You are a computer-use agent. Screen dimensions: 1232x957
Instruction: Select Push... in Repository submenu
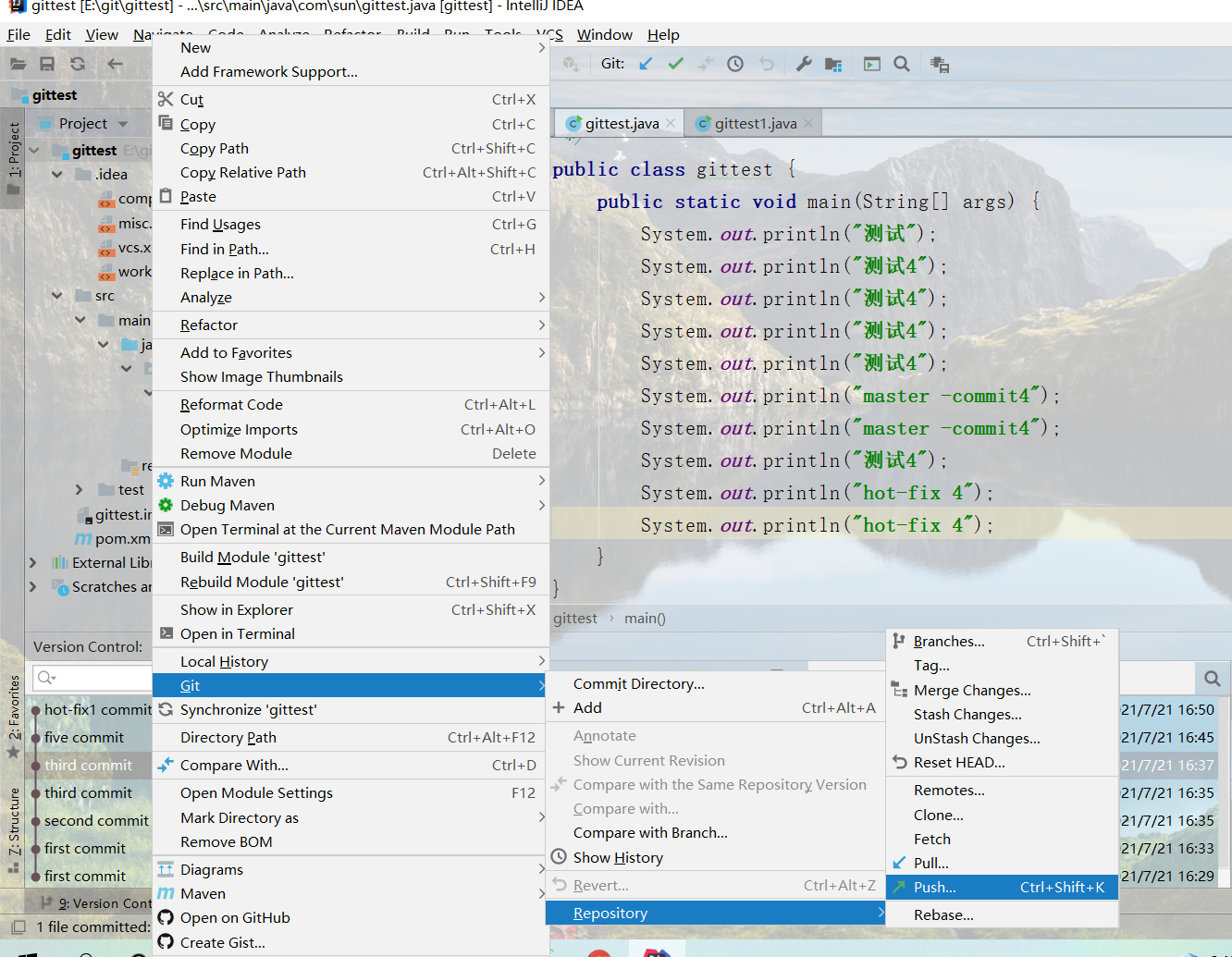point(1002,887)
